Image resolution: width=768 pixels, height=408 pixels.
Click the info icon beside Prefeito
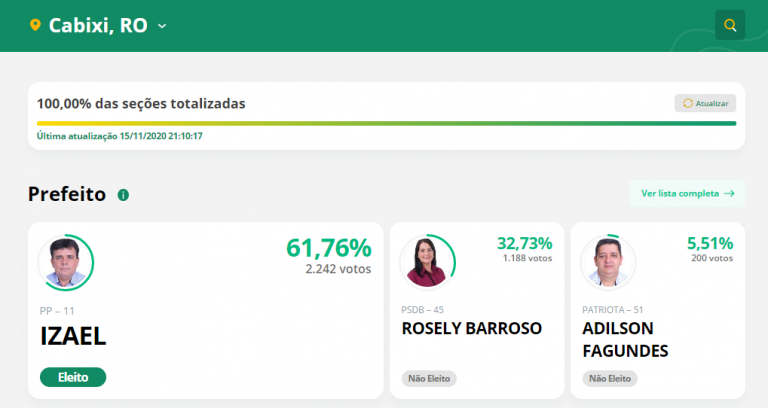click(123, 195)
